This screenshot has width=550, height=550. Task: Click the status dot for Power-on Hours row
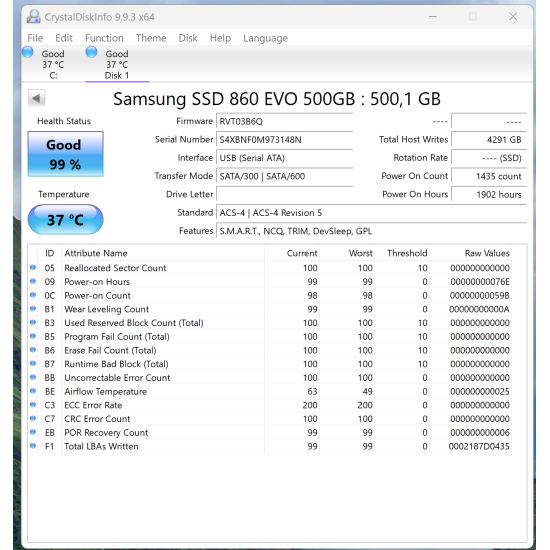pyautogui.click(x=33, y=281)
